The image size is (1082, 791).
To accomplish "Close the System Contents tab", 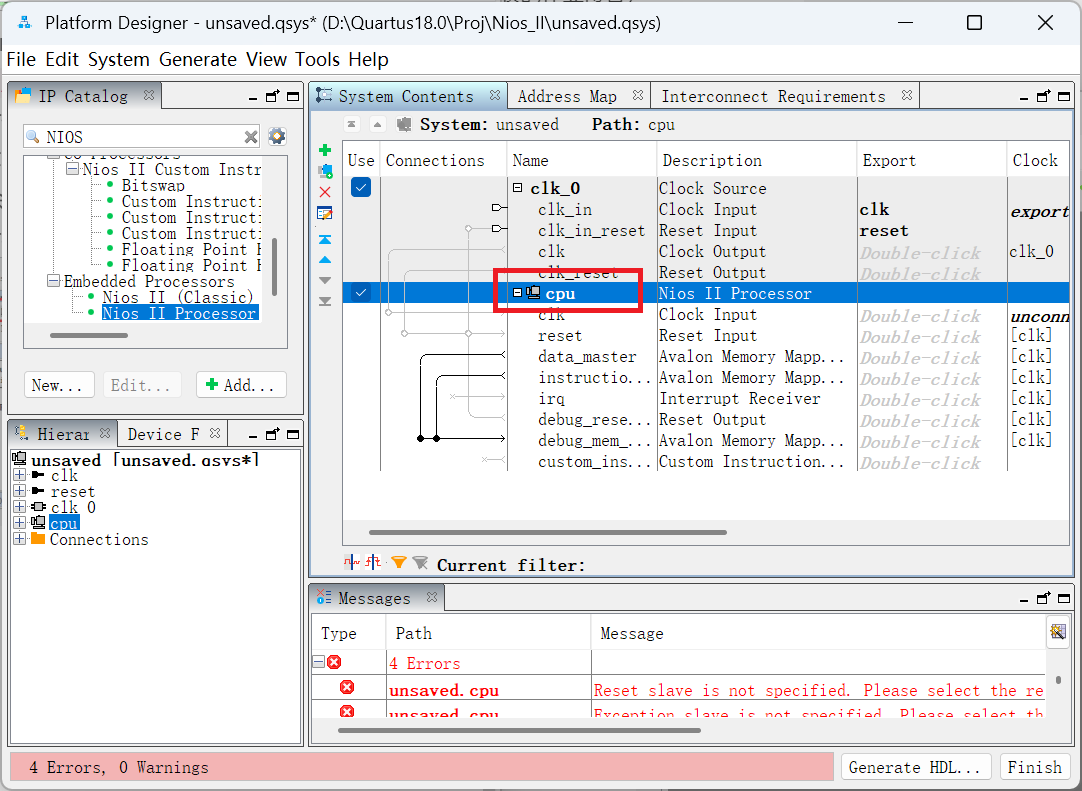I will click(x=495, y=95).
